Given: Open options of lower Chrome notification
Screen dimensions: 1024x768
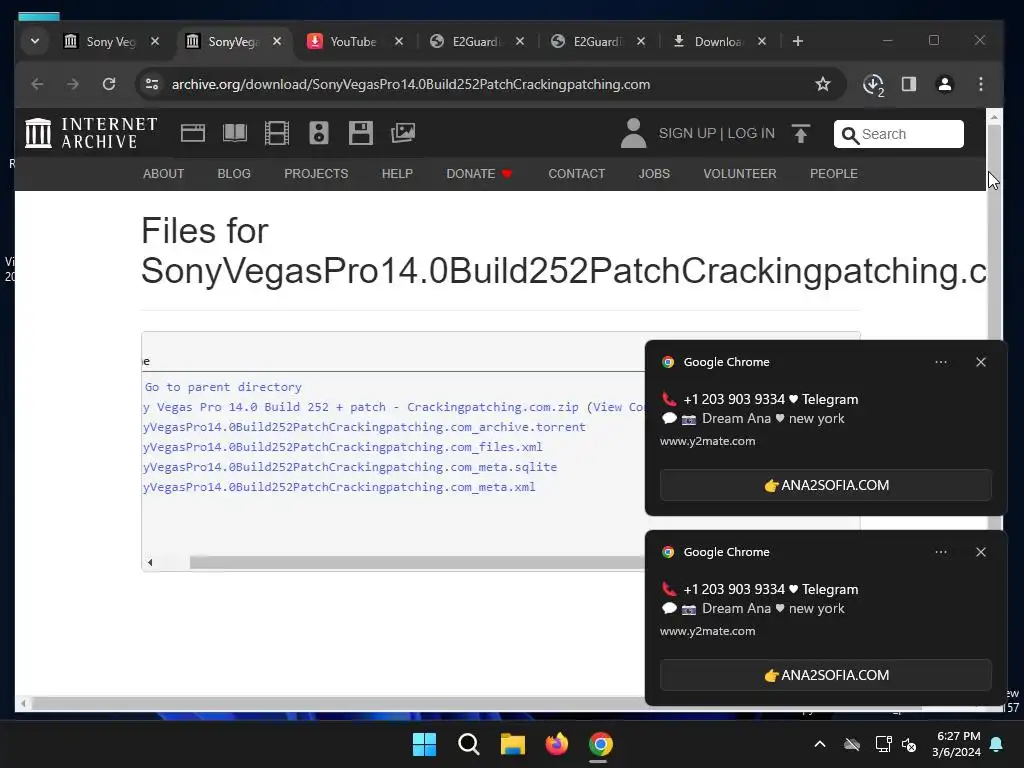Looking at the screenshot, I should pyautogui.click(x=940, y=552).
